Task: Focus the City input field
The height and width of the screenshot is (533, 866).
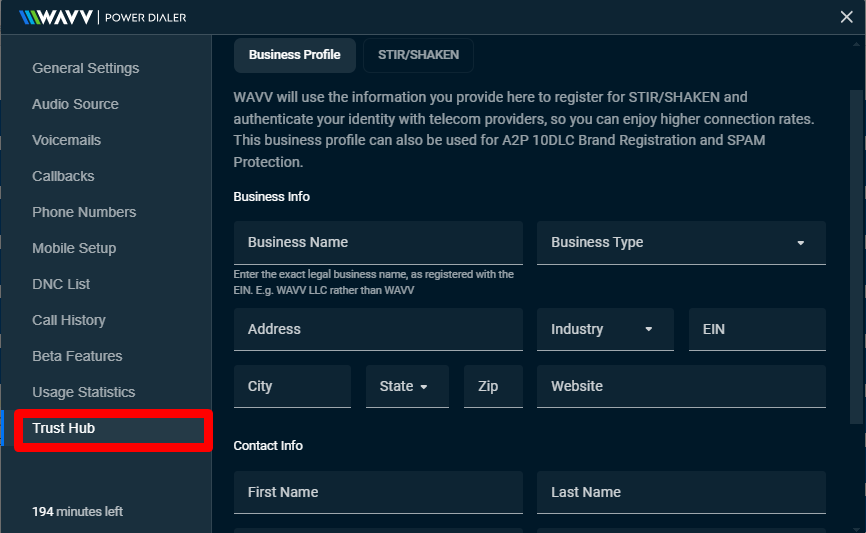Action: click(292, 386)
